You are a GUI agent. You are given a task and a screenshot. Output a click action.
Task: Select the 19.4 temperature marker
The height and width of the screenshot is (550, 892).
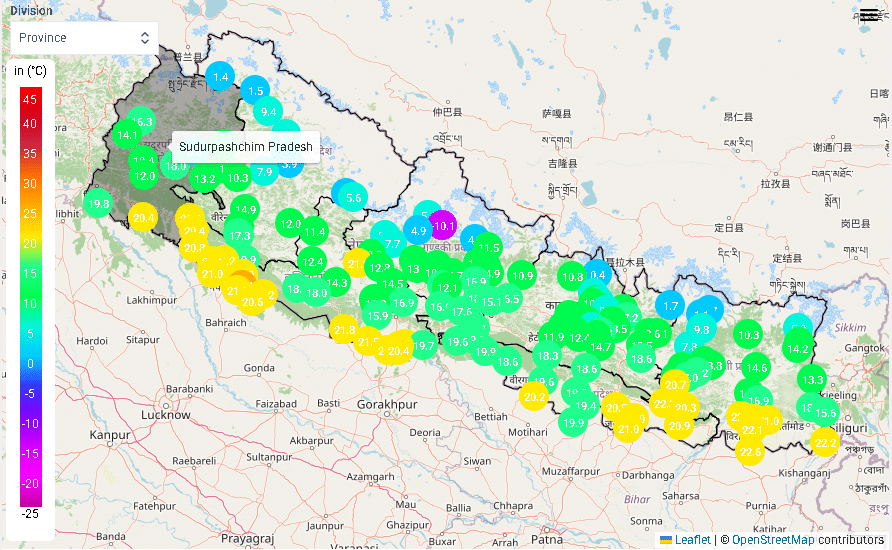click(x=585, y=406)
